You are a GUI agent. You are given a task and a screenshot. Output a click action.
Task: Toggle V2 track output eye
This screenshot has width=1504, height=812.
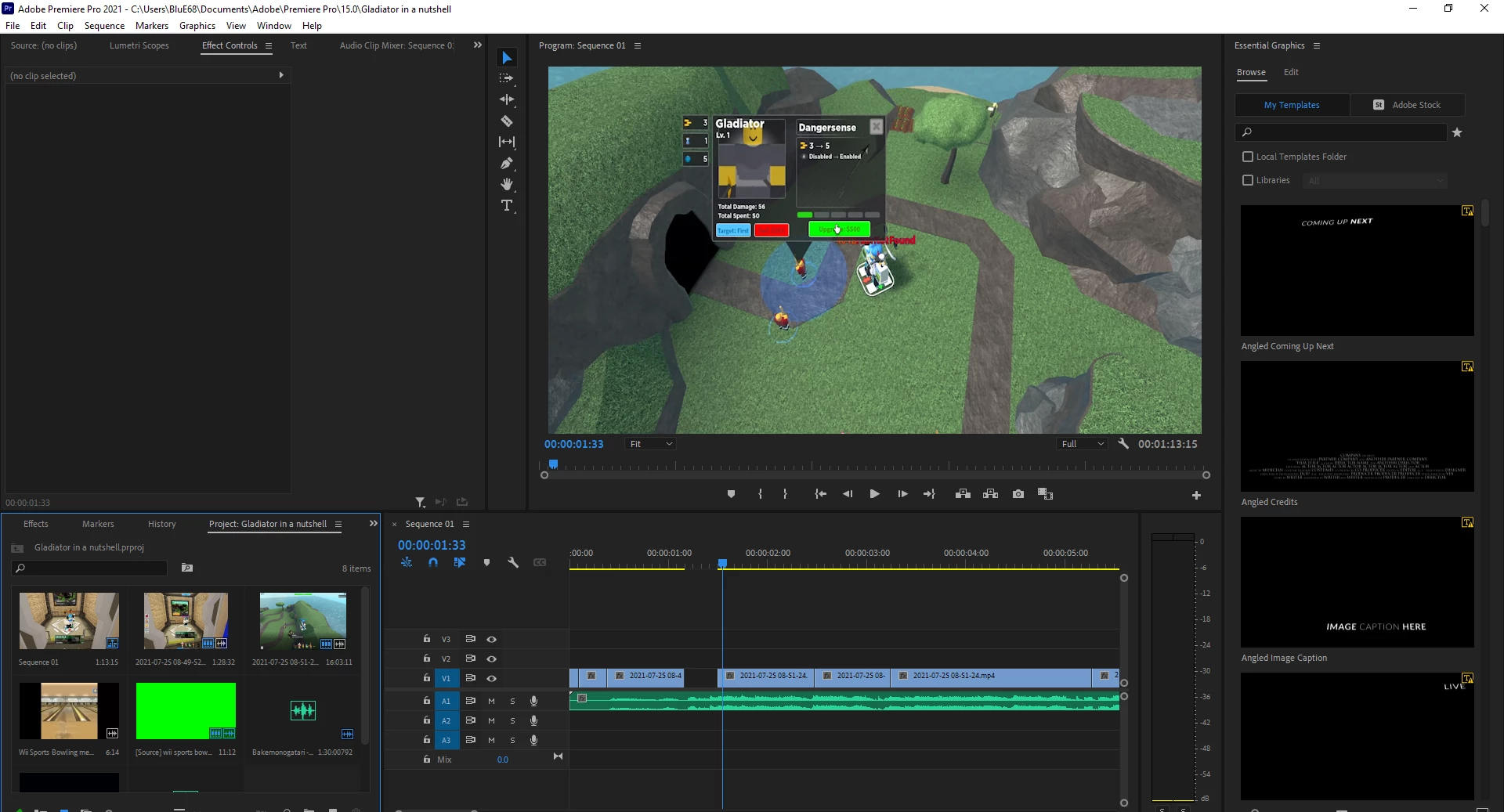(x=491, y=659)
